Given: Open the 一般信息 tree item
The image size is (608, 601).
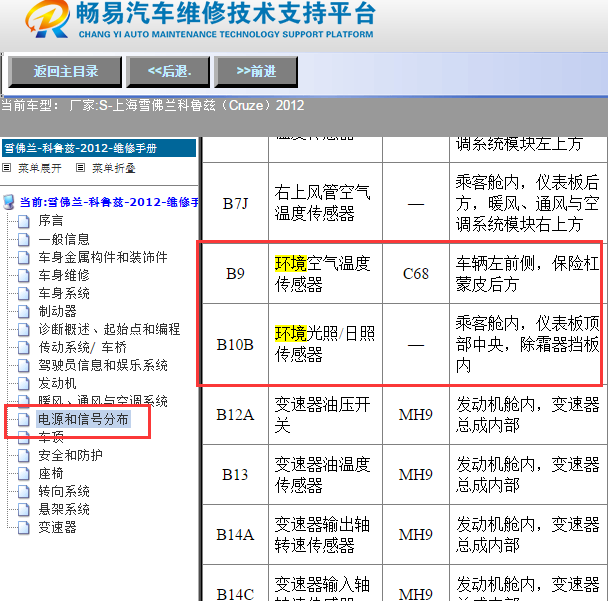Looking at the screenshot, I should point(64,239).
